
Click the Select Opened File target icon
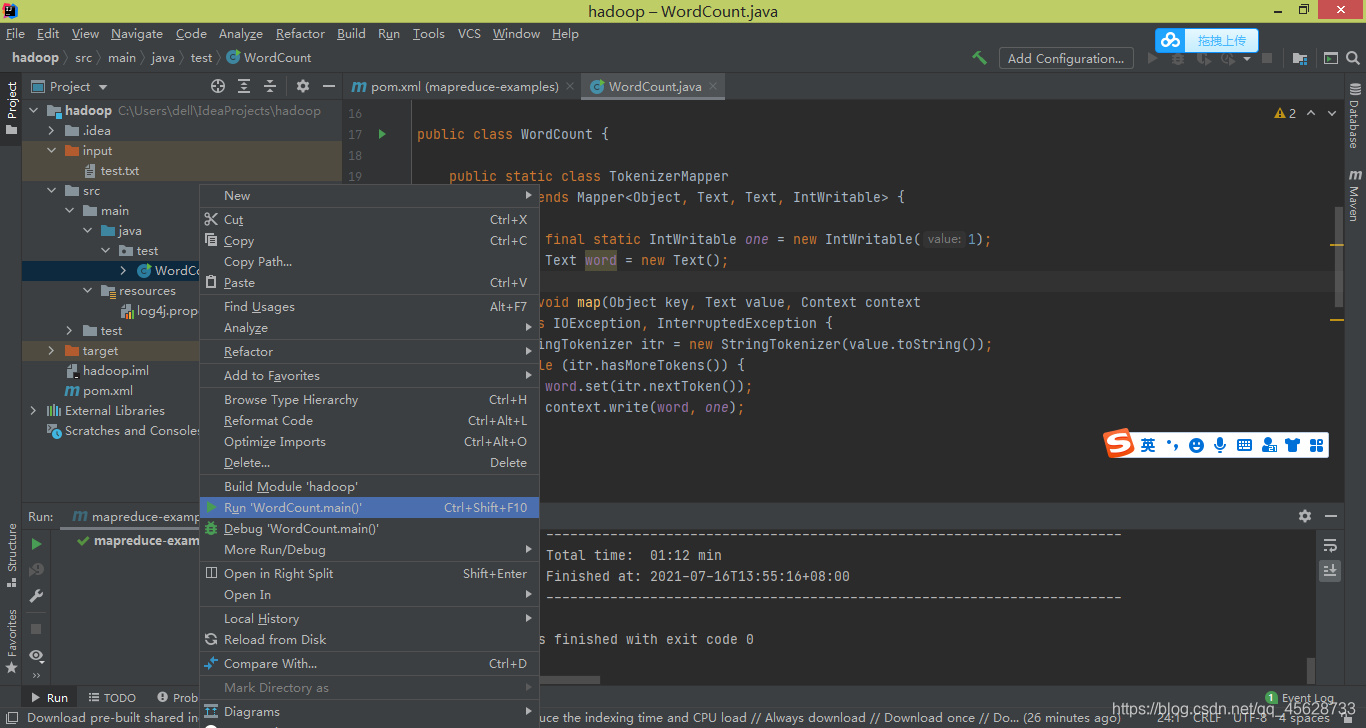[218, 86]
